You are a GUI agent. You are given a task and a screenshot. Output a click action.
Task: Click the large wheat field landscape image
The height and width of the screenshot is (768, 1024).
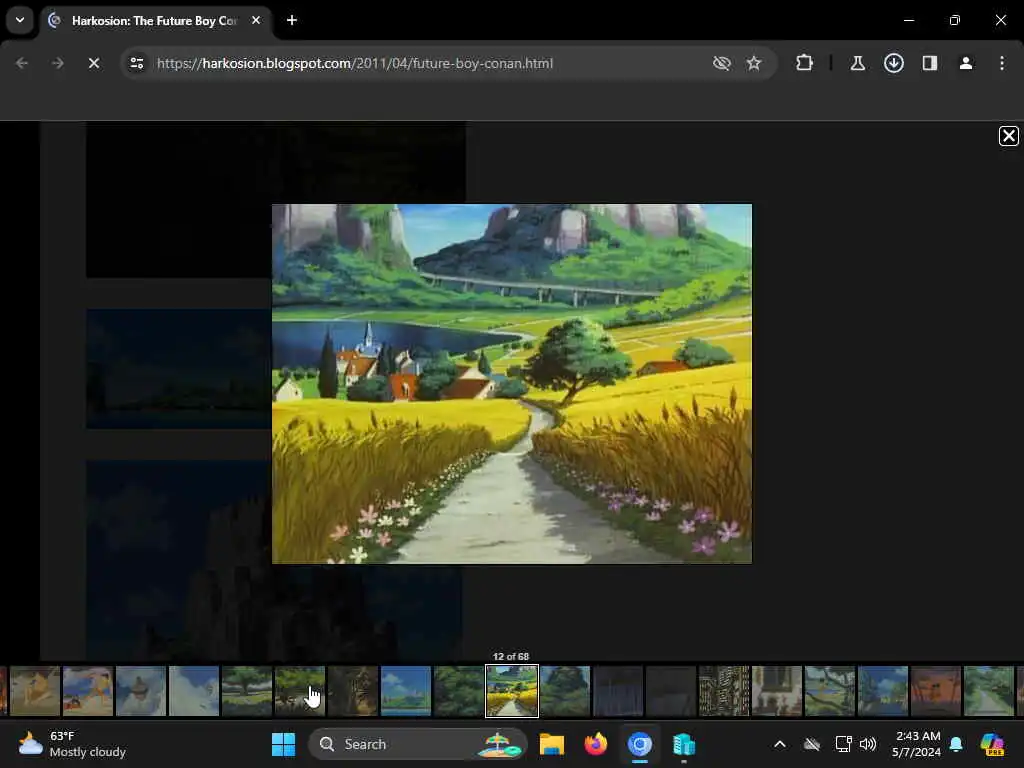click(512, 384)
